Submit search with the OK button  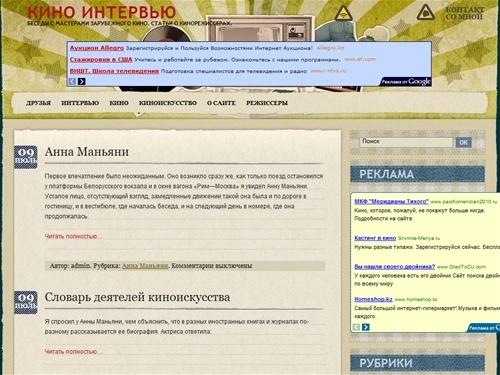(x=464, y=142)
